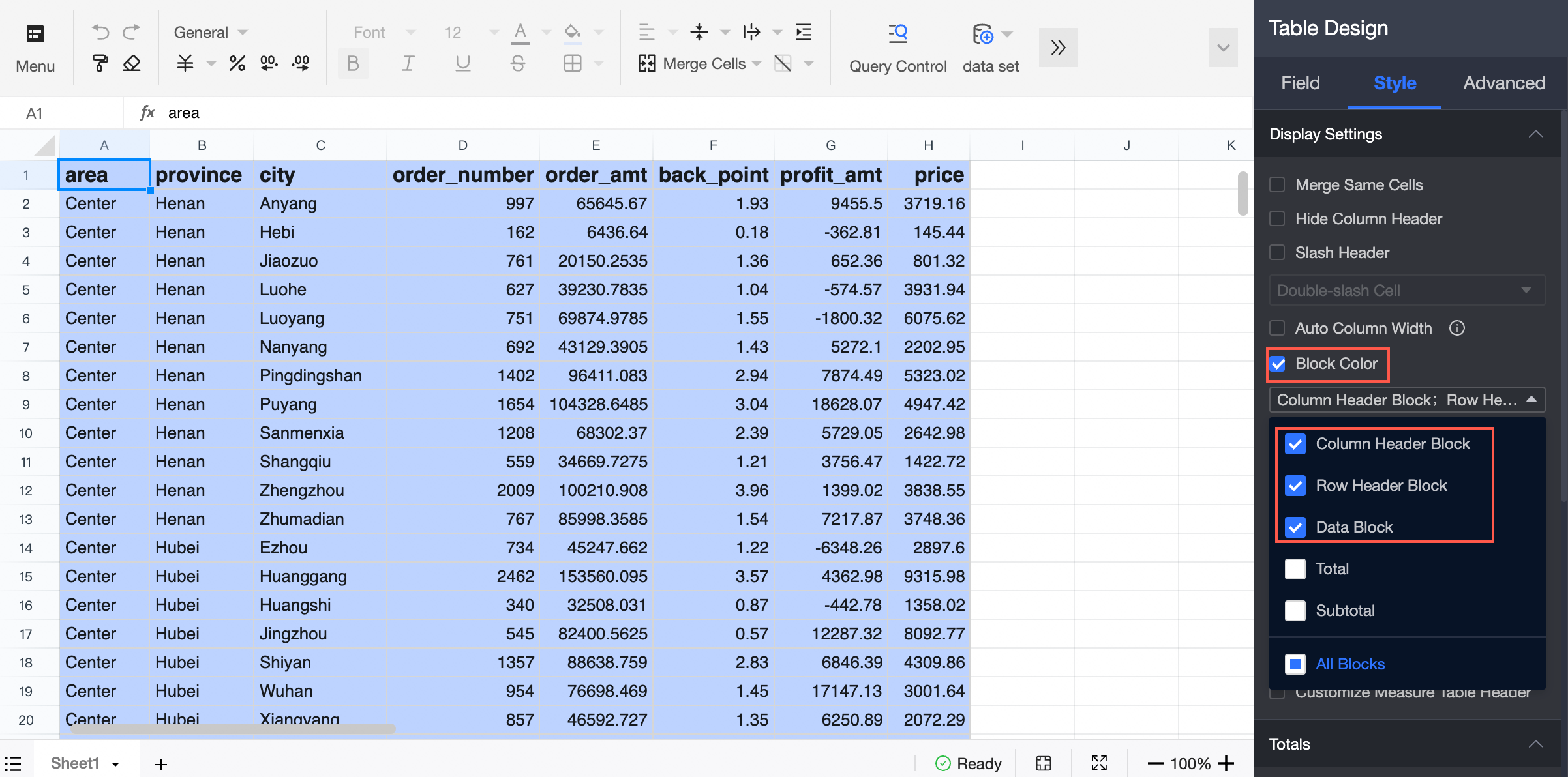Click the strikethrough icon

[518, 63]
